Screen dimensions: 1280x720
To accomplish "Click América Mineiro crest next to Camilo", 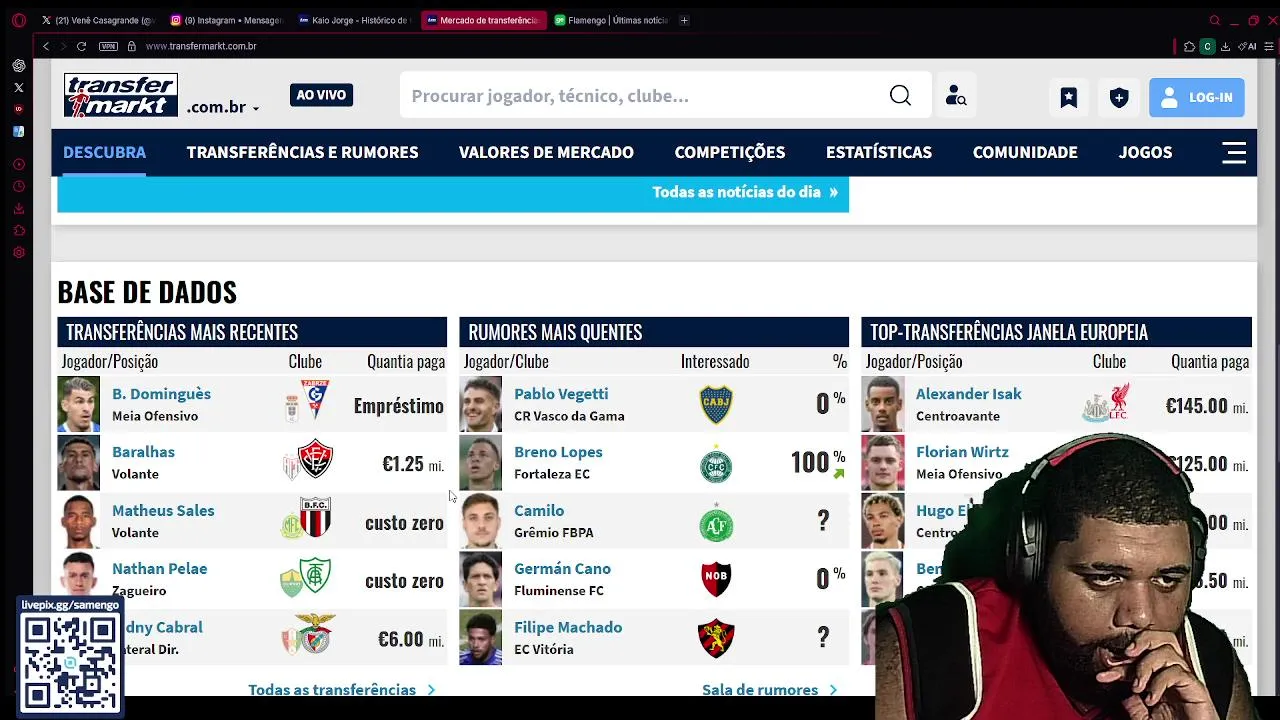I will coord(716,522).
